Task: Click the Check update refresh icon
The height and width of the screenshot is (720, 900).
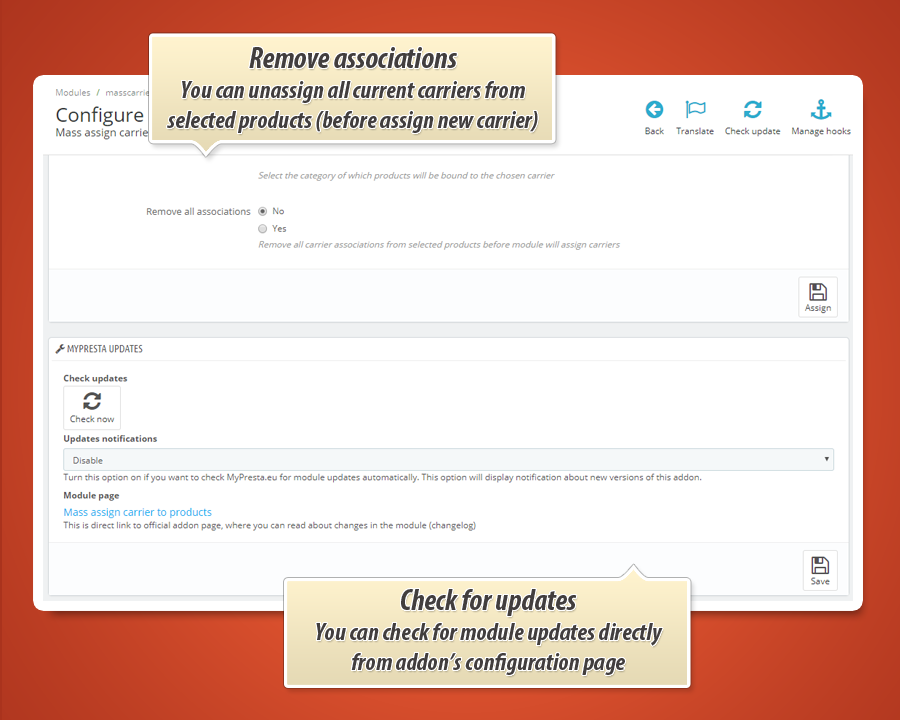Action: click(x=752, y=110)
